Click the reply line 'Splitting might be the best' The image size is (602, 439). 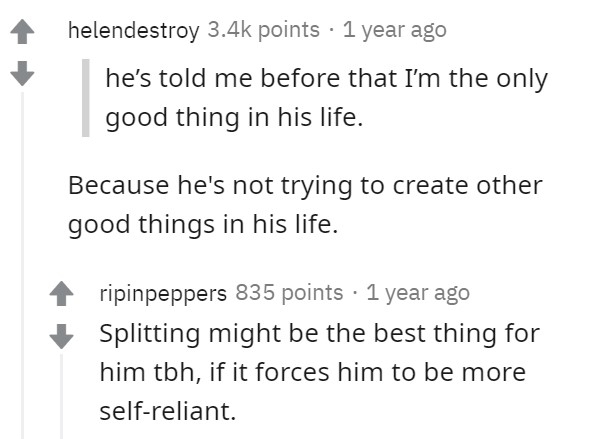coord(320,333)
